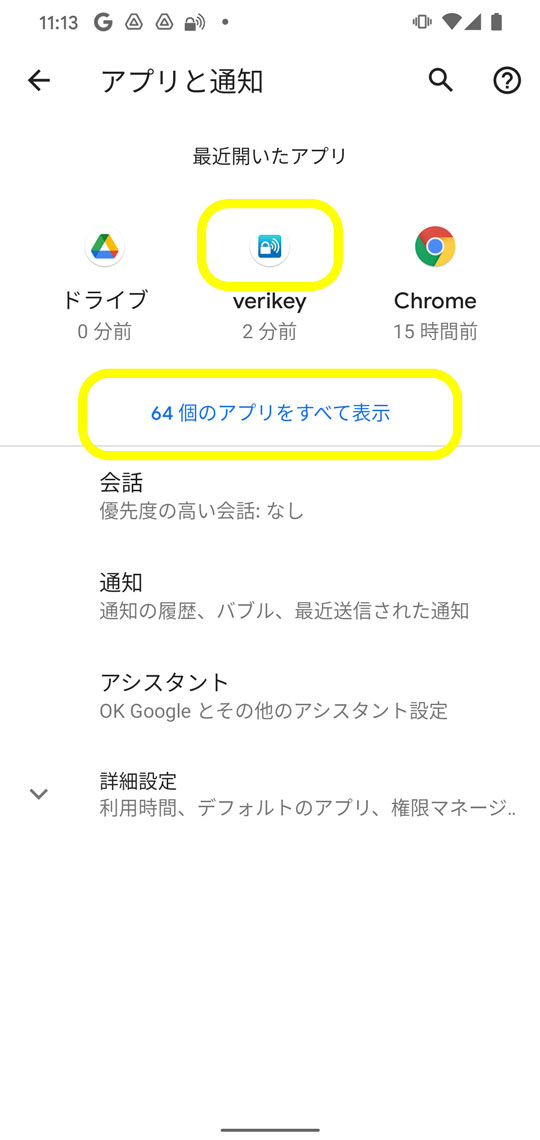
Task: Tap the battery icon in status bar
Action: (x=496, y=23)
